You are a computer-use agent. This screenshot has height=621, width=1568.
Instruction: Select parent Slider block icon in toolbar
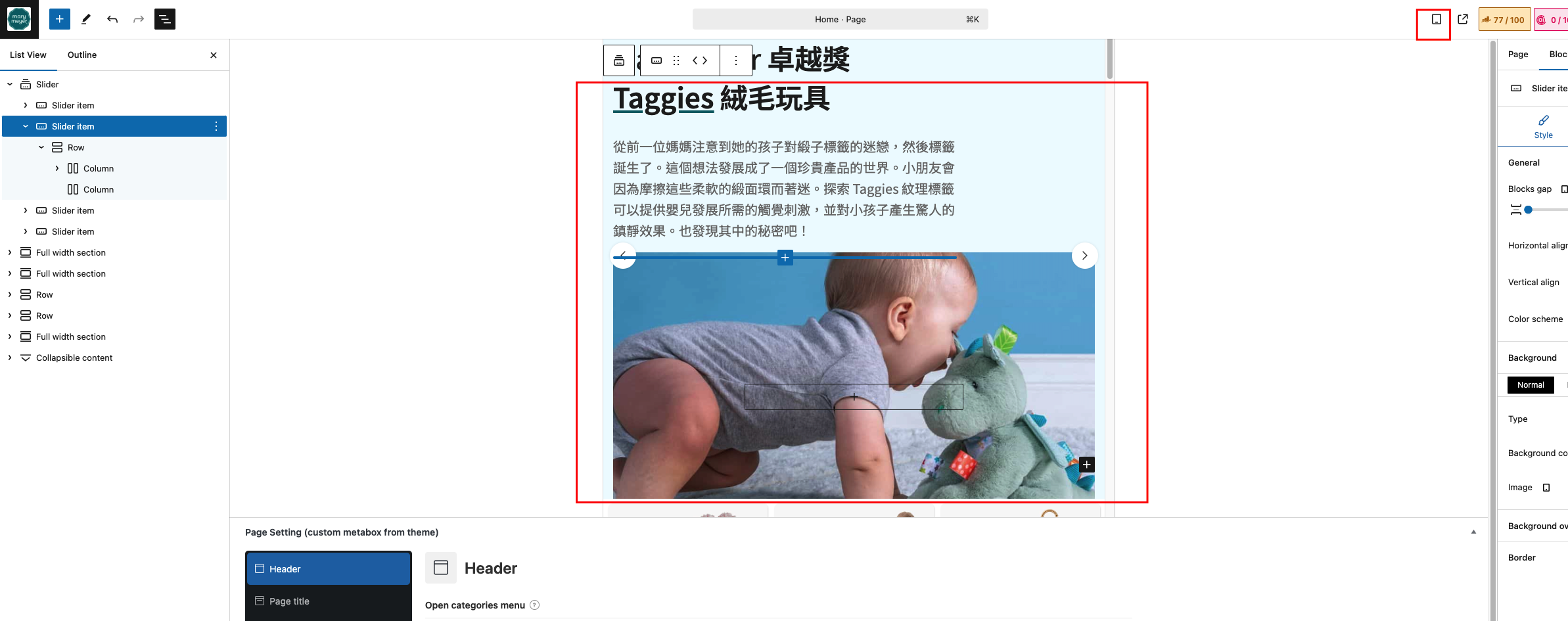click(619, 60)
